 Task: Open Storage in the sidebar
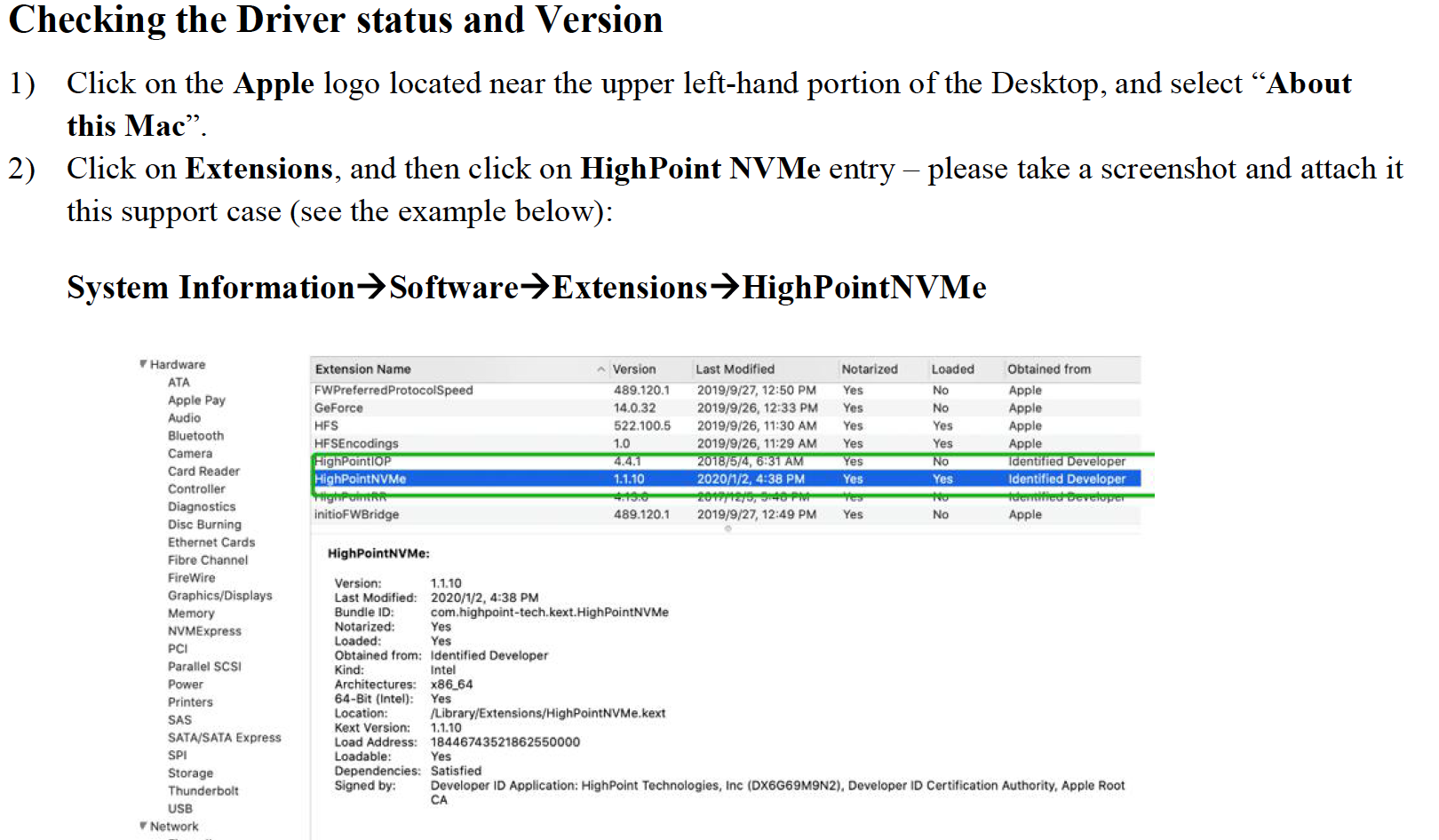pyautogui.click(x=190, y=773)
